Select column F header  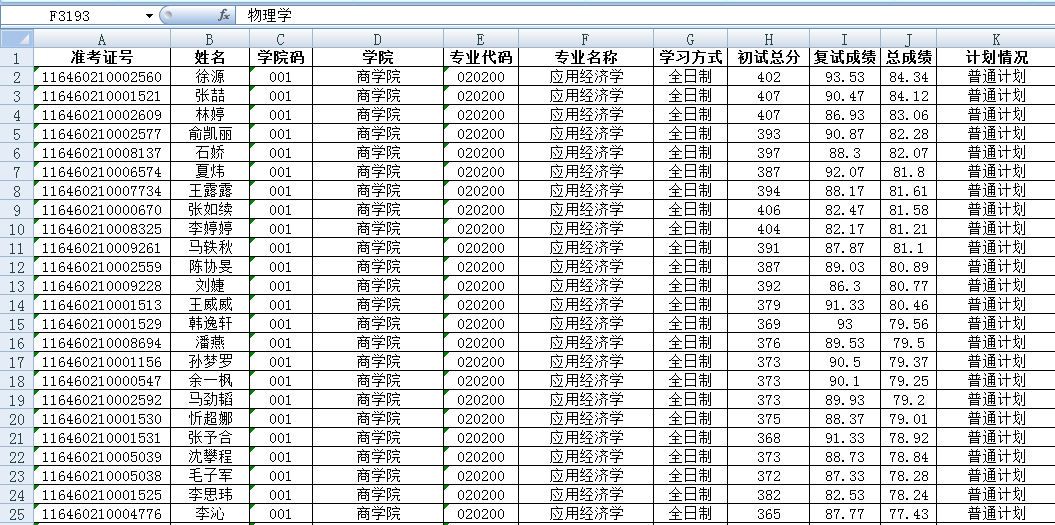586,38
